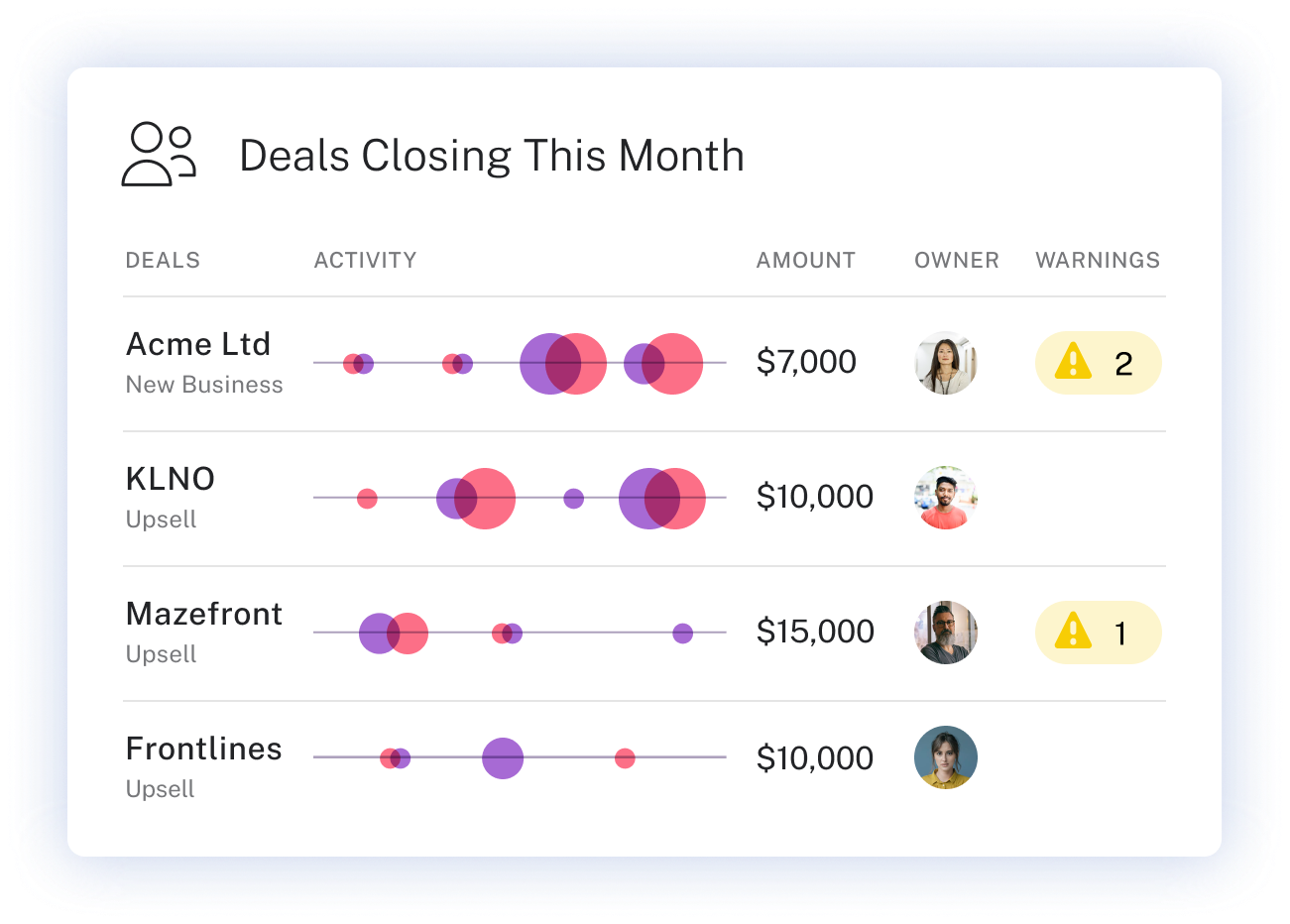Open the Acme Ltd owner avatar
1290x924 pixels.
[946, 363]
